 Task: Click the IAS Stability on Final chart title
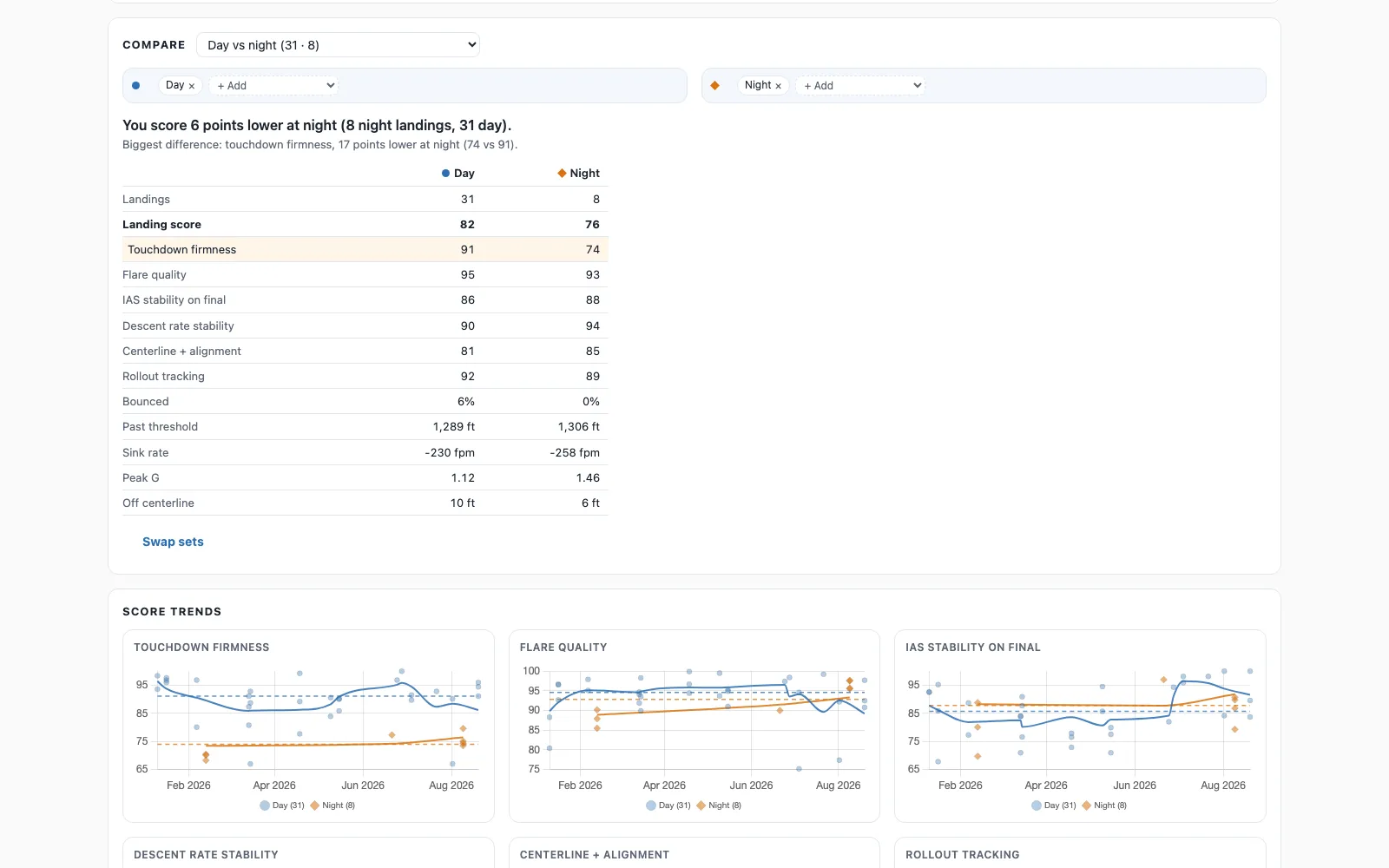(972, 648)
